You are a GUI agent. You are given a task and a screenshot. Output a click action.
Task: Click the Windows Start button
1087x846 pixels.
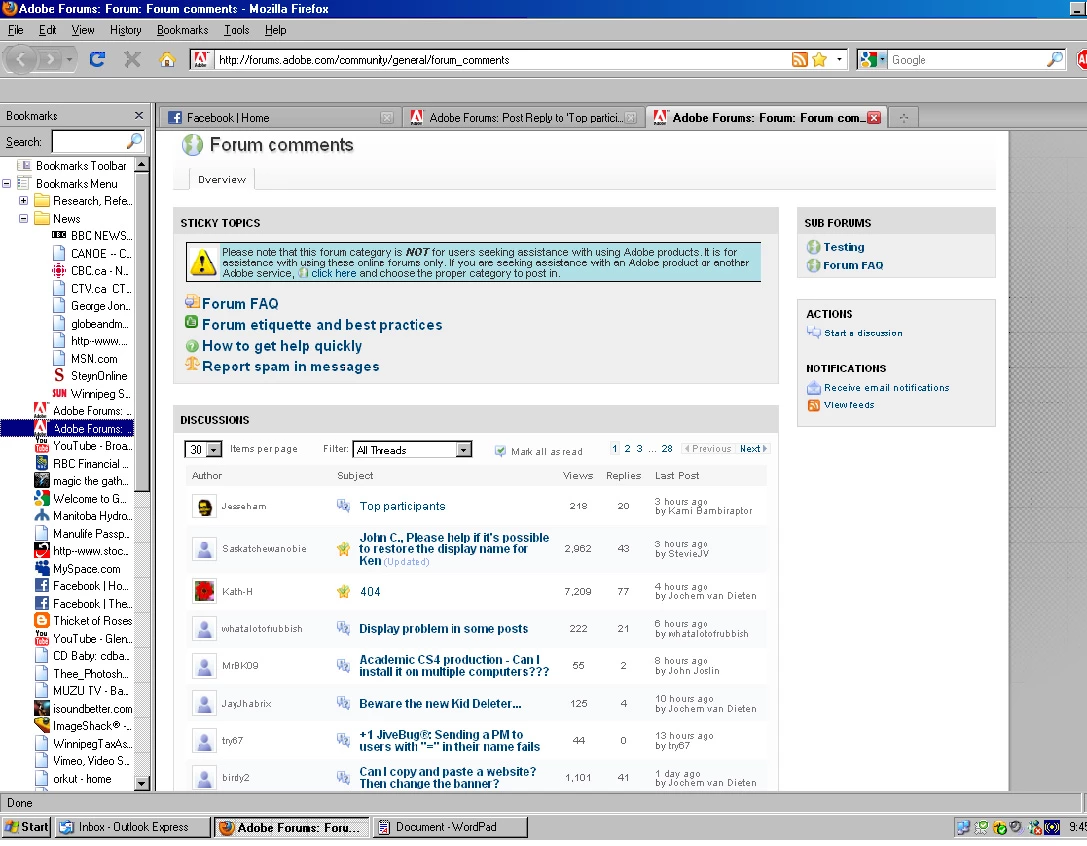(x=26, y=827)
